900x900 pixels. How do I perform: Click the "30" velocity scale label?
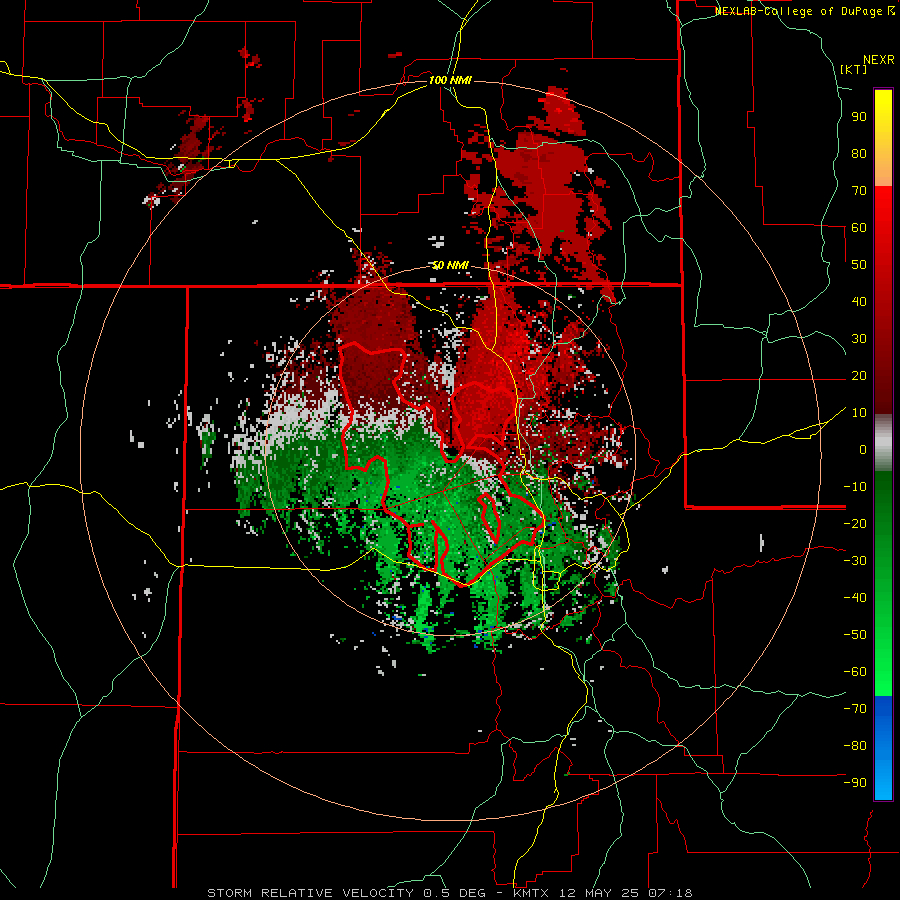click(x=859, y=339)
